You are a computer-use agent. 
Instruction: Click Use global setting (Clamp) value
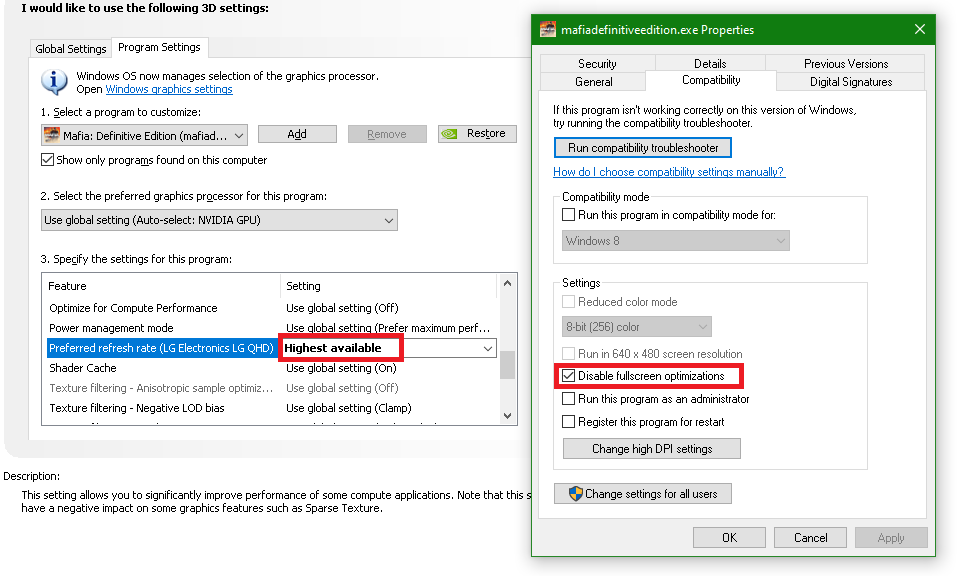[349, 408]
